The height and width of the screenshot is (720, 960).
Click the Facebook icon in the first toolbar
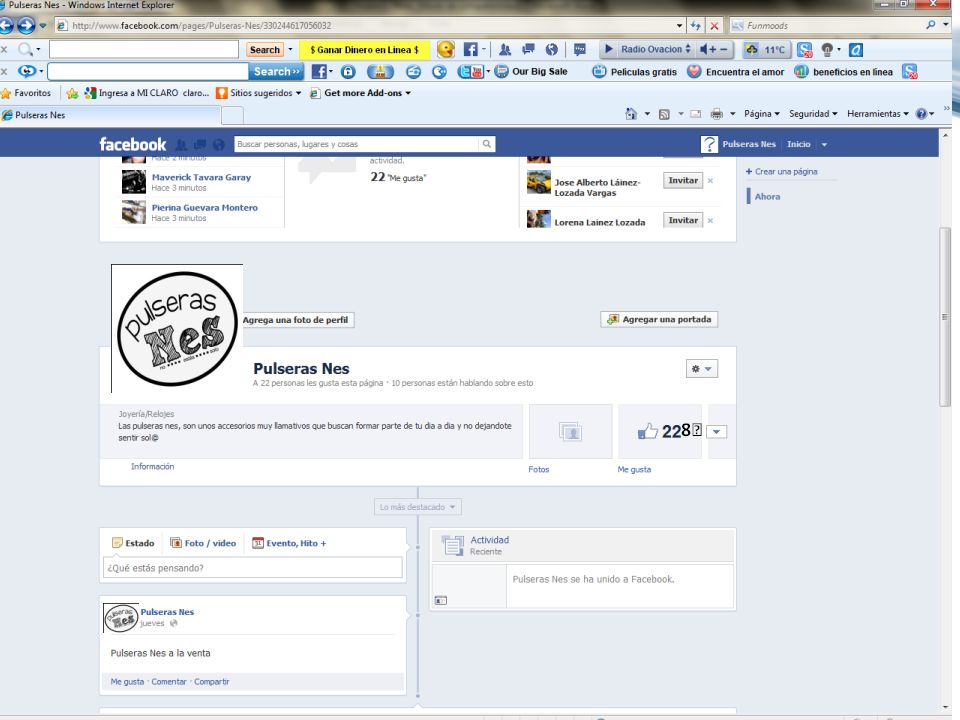470,50
